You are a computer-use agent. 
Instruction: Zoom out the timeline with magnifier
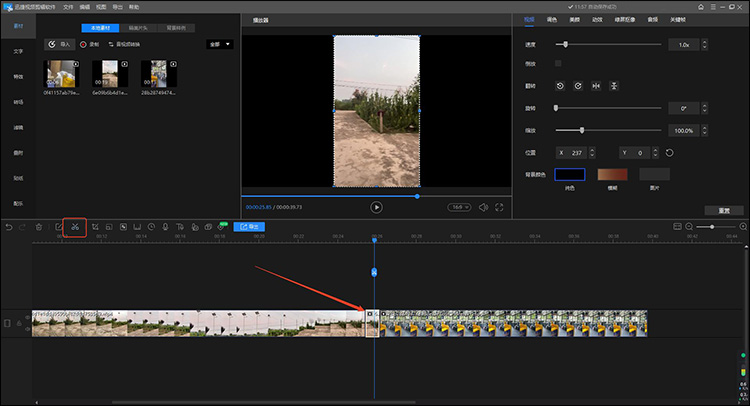pyautogui.click(x=689, y=227)
